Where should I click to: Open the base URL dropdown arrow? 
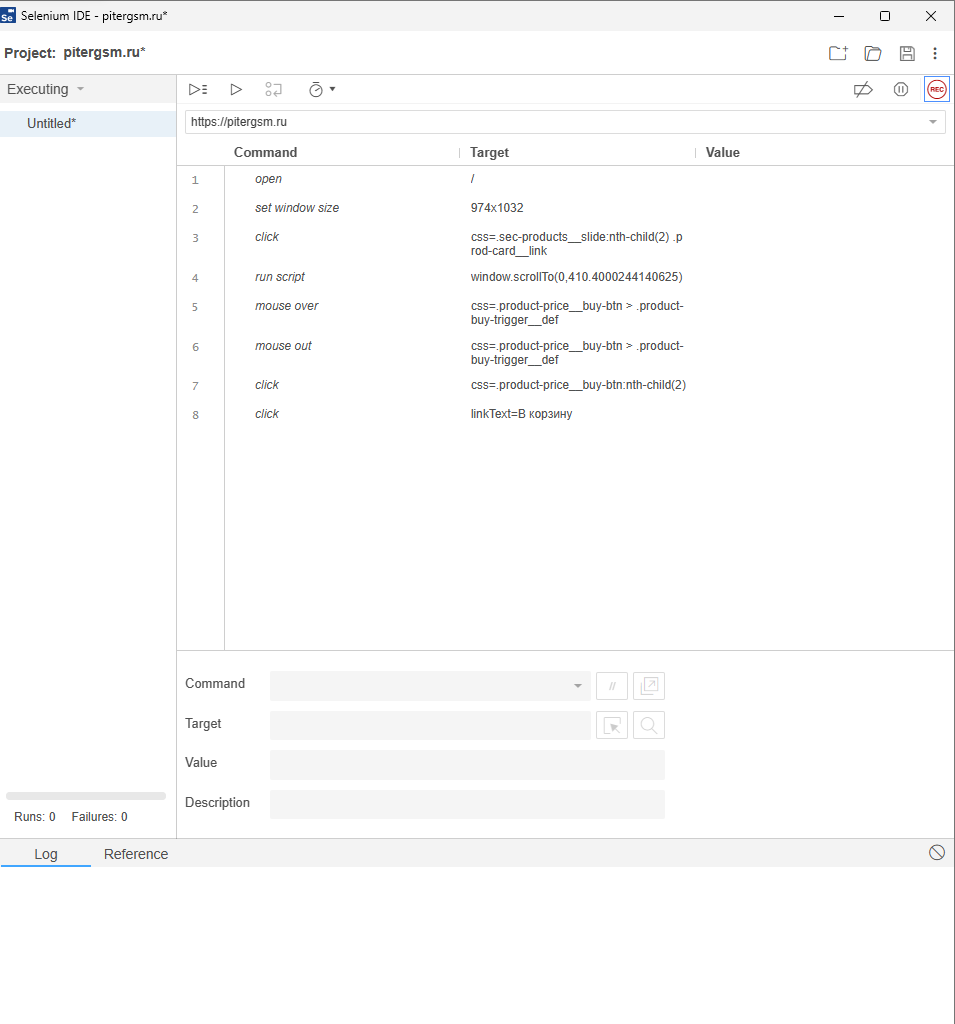click(933, 122)
